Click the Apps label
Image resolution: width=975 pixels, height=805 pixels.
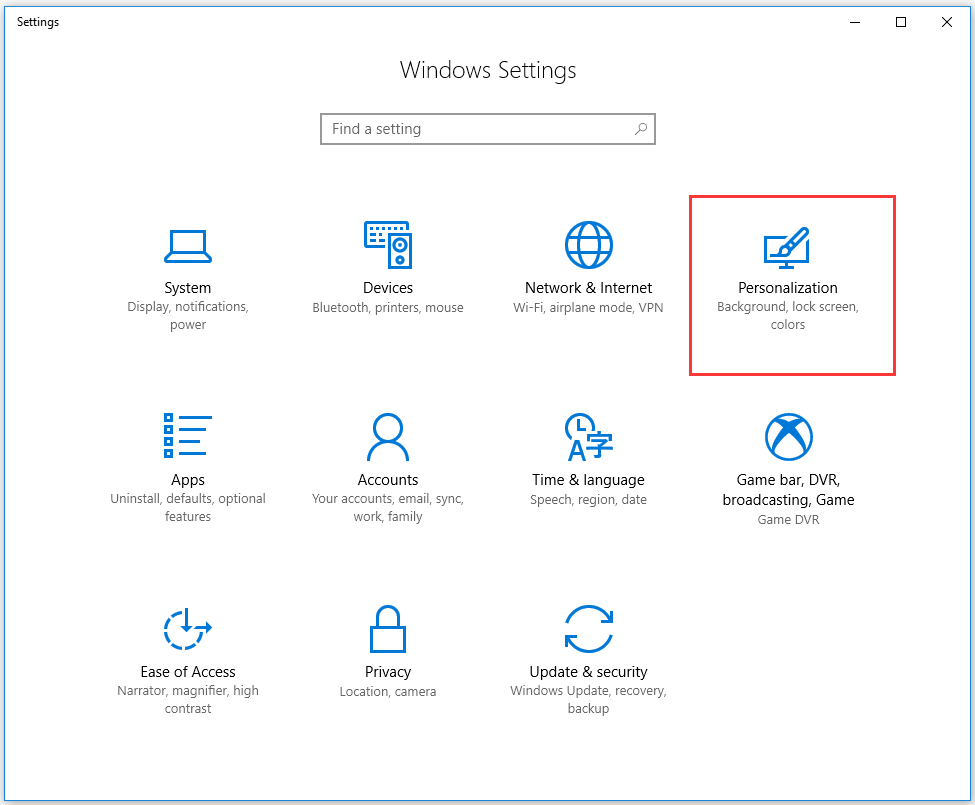[188, 480]
